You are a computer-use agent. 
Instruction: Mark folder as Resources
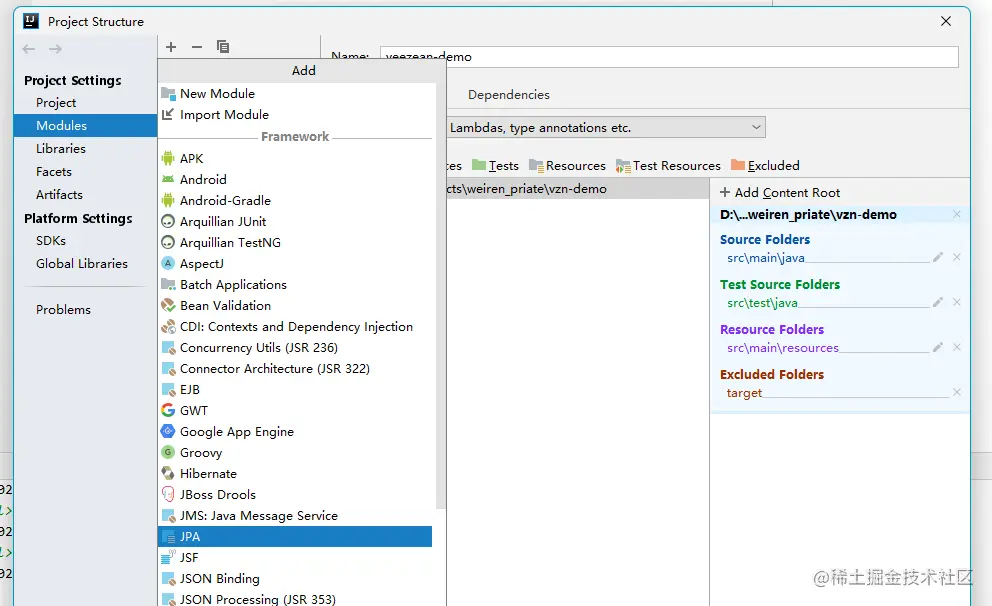click(x=567, y=166)
